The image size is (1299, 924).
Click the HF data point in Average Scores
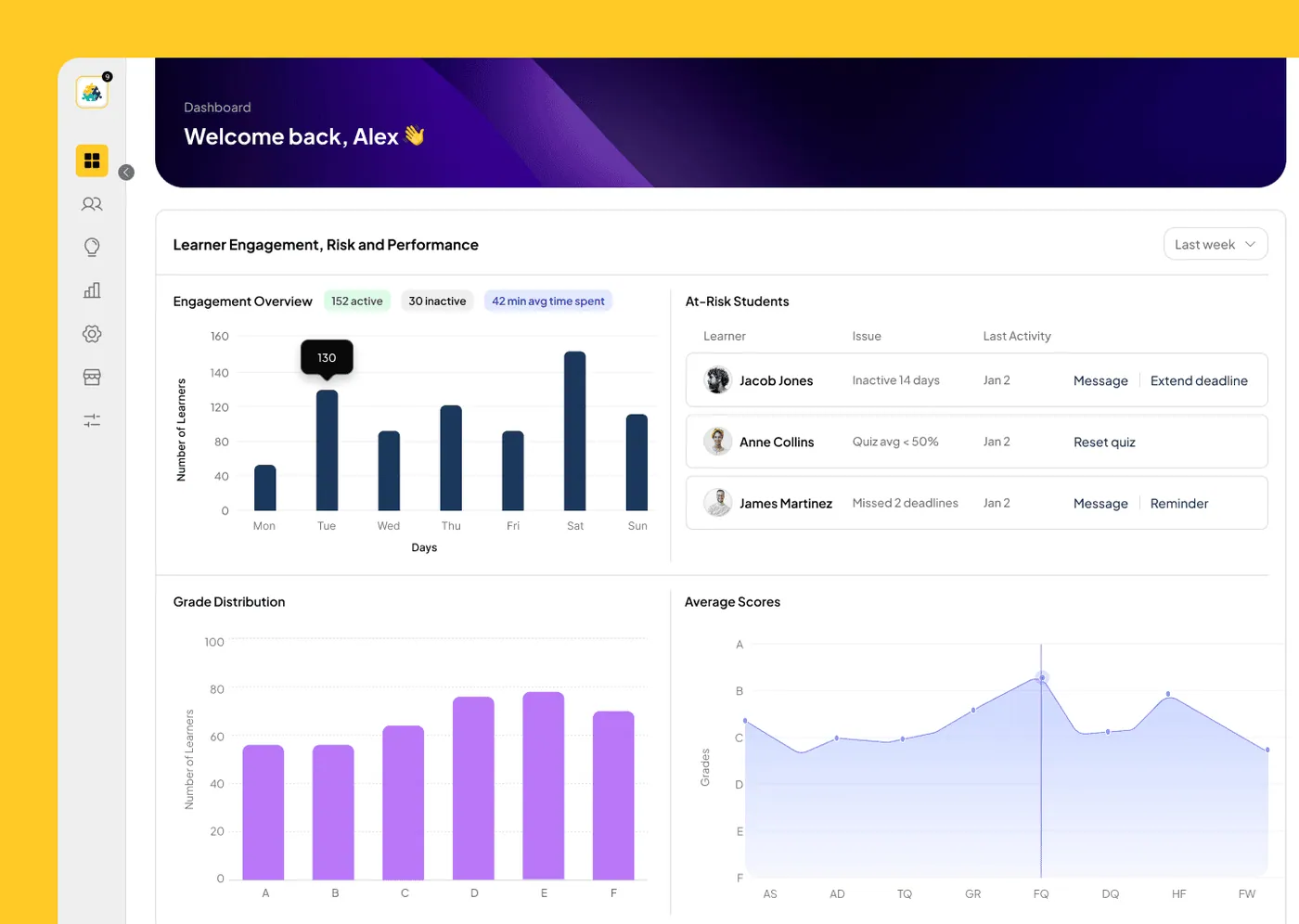point(1168,694)
